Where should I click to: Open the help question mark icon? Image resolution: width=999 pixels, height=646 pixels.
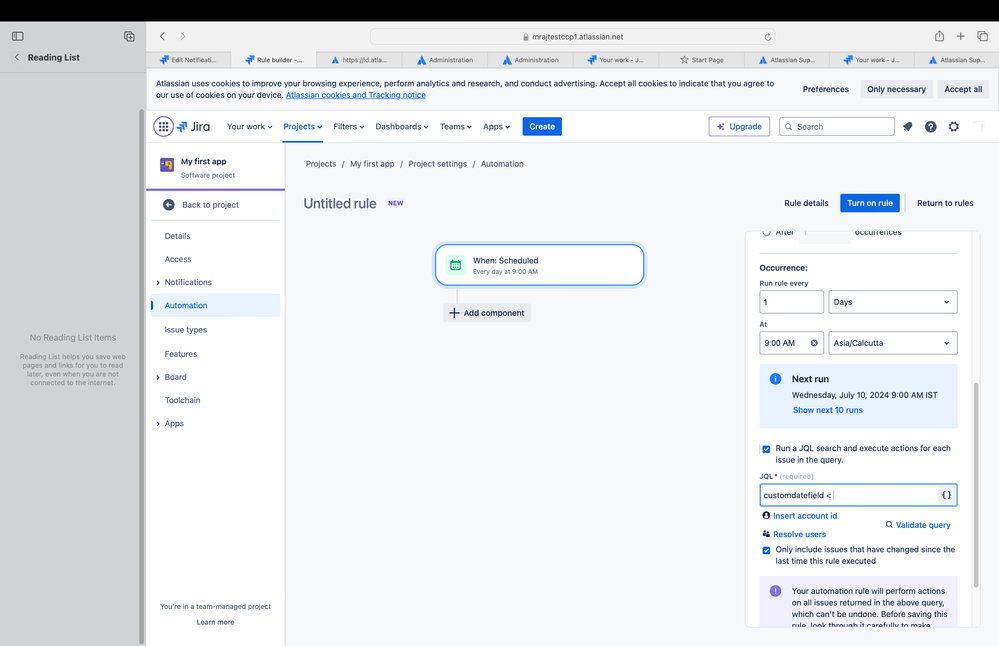(x=931, y=127)
